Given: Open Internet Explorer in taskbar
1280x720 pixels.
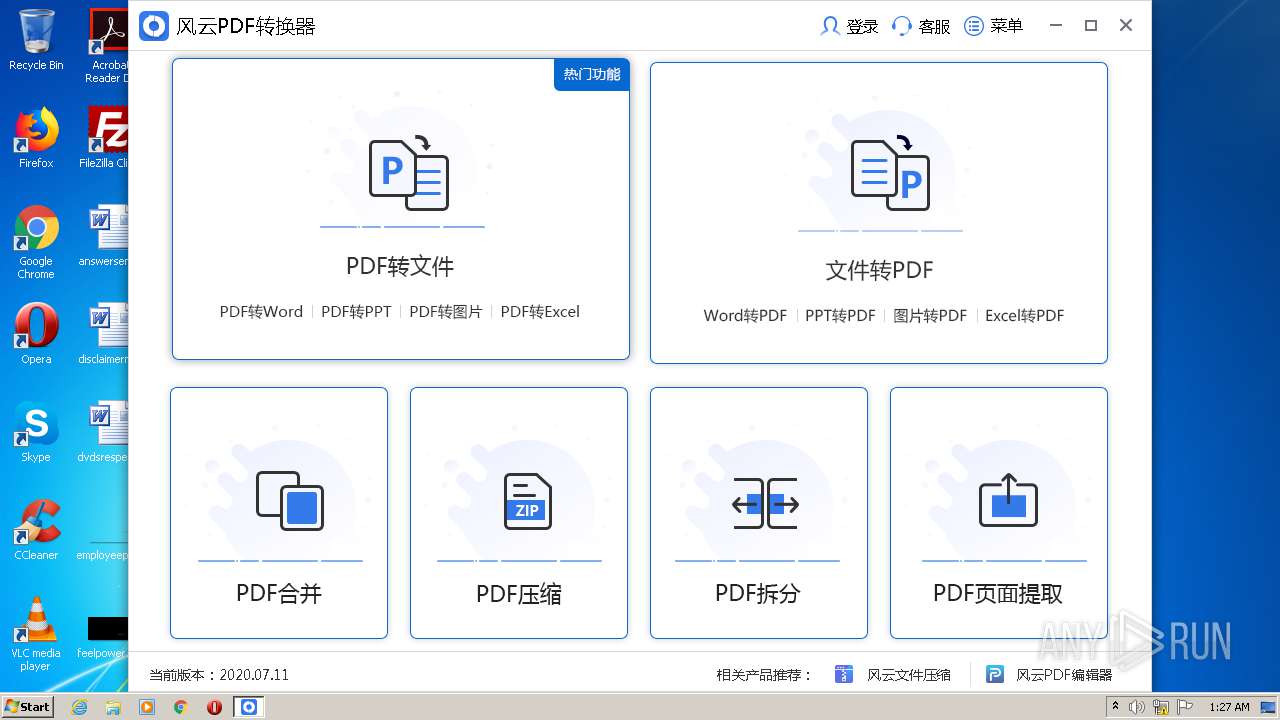Looking at the screenshot, I should (80, 707).
